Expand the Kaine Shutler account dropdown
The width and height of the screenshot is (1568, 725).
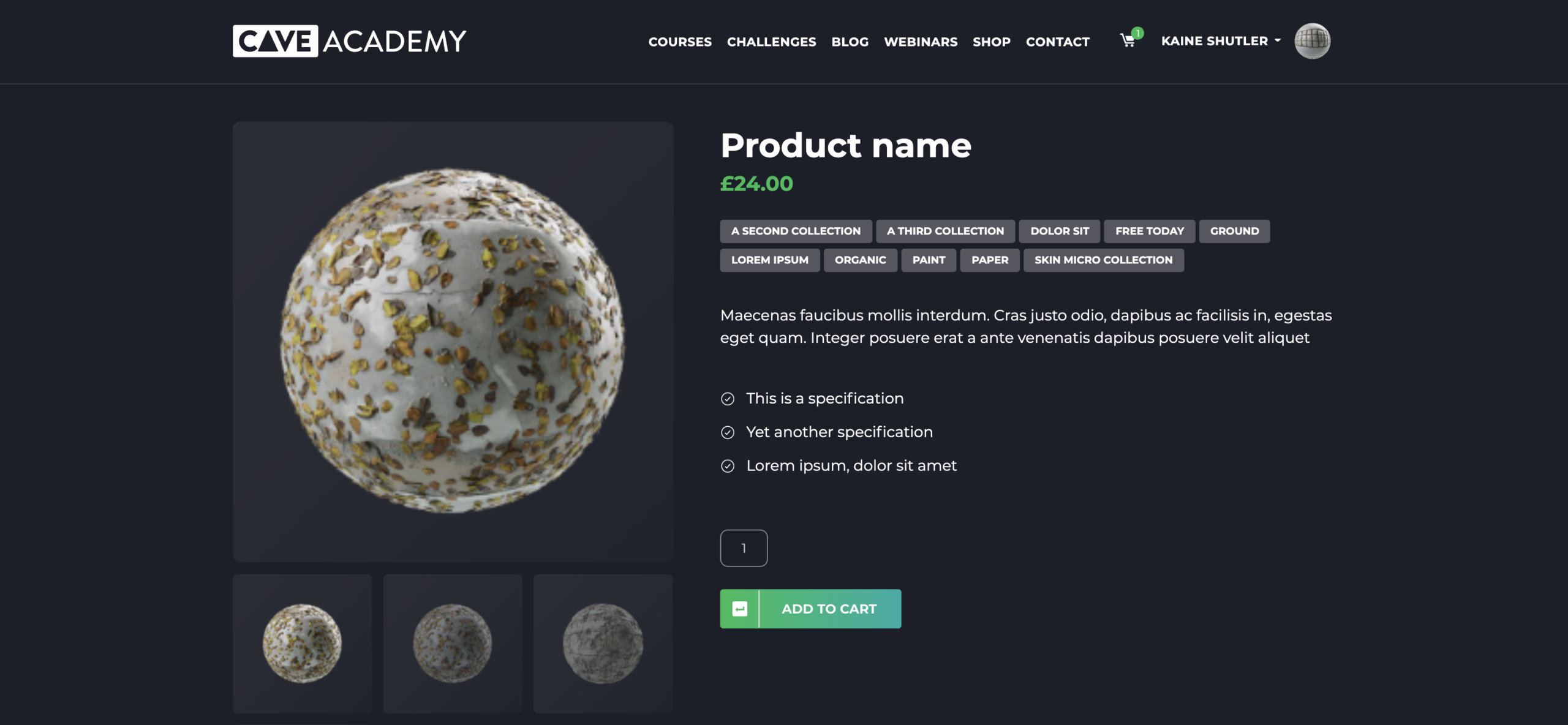(1221, 41)
